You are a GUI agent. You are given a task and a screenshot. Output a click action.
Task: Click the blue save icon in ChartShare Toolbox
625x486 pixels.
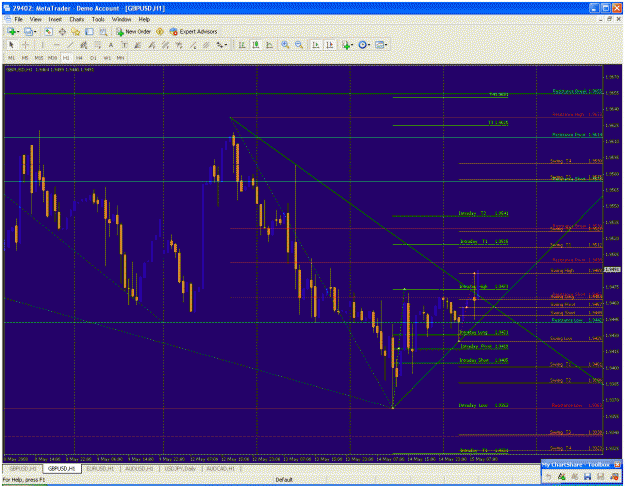coord(587,476)
